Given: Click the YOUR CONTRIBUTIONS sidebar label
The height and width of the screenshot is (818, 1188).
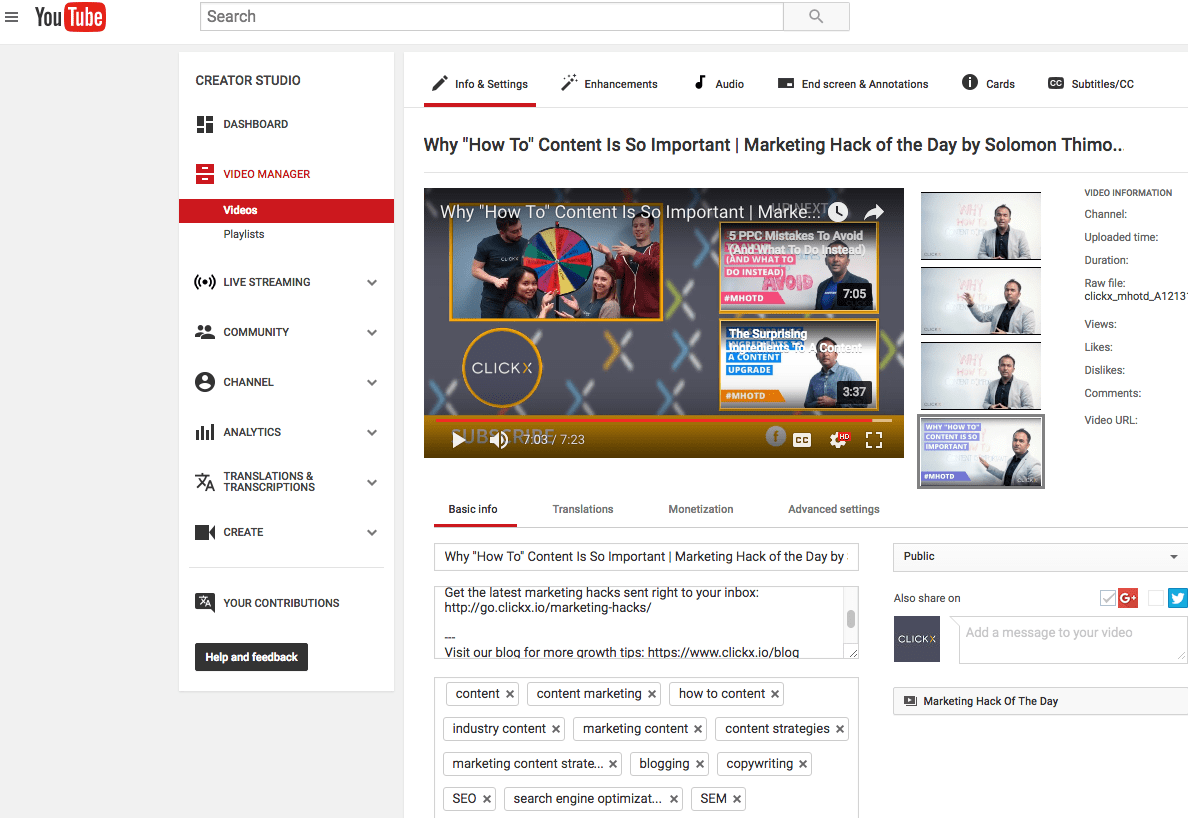Looking at the screenshot, I should (x=281, y=603).
